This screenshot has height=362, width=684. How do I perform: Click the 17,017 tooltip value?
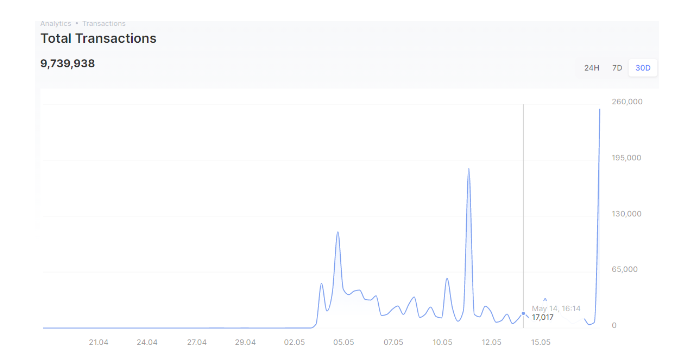[542, 318]
